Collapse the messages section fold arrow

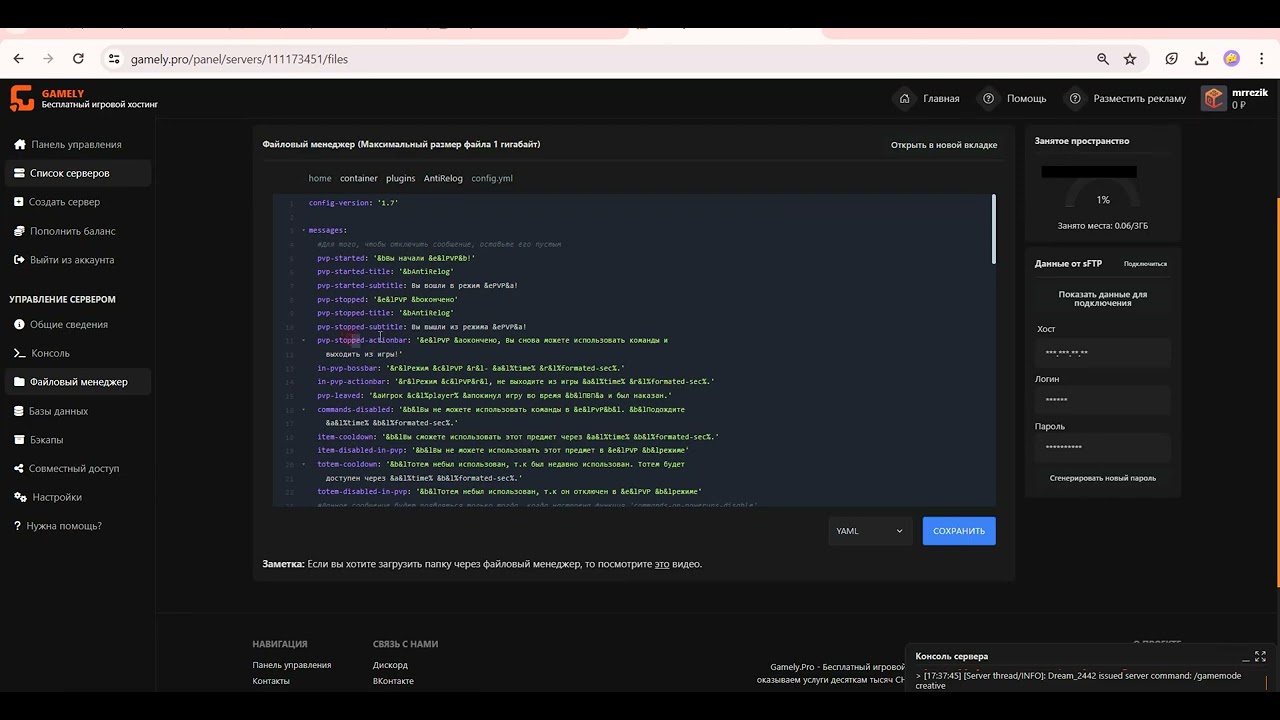tap(304, 231)
